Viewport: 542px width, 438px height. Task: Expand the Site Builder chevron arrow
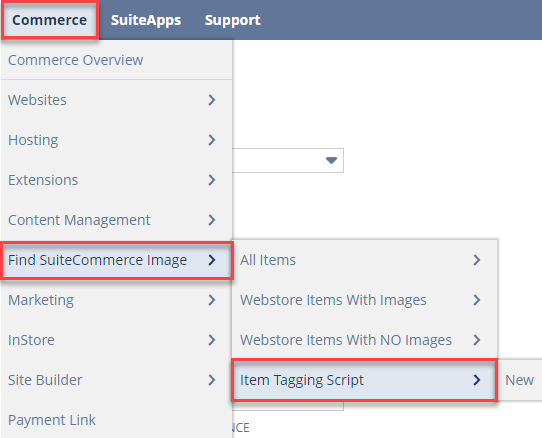[212, 380]
